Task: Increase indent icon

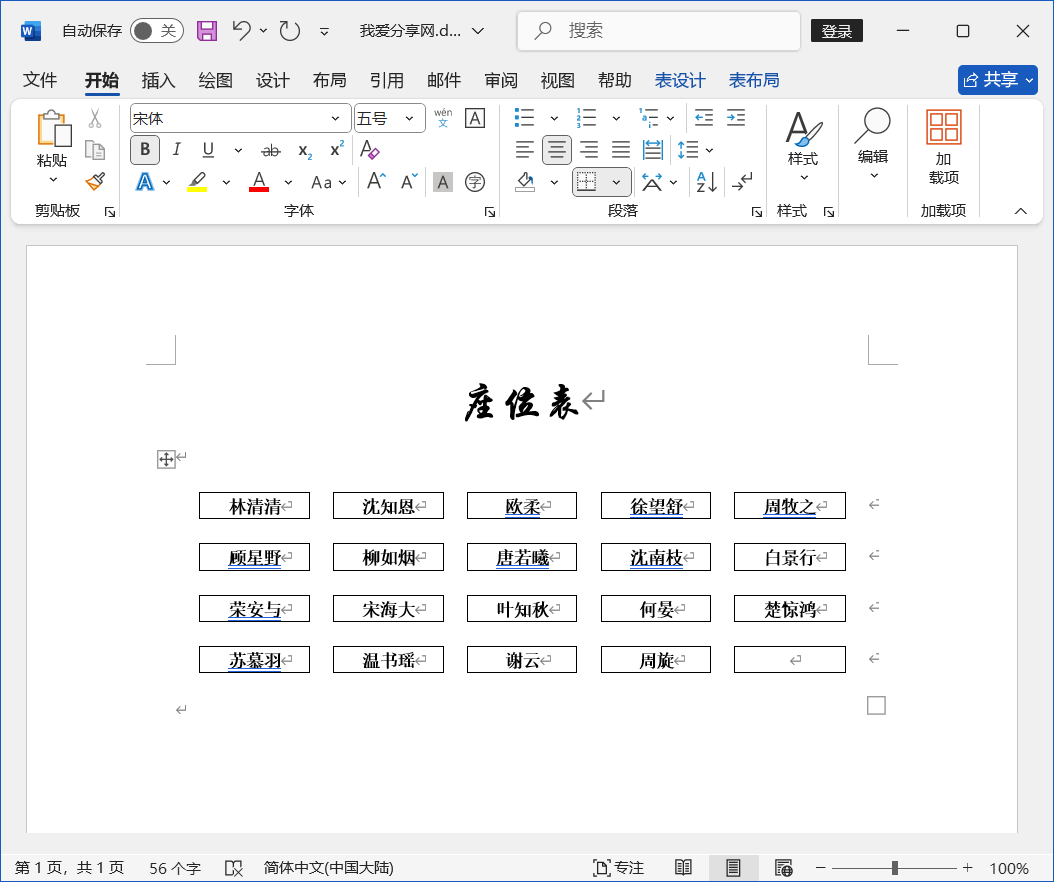Action: 736,118
